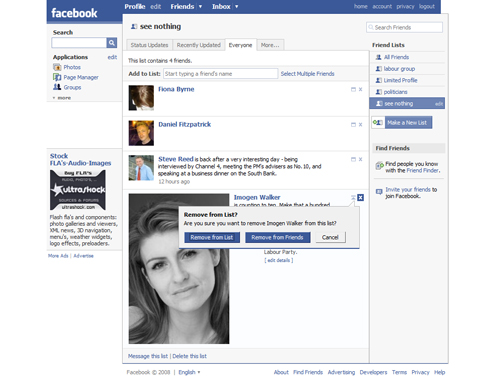Click the list-membership icon on Imogen Walker's row
Screen dimensions: 500x379
pos(353,197)
